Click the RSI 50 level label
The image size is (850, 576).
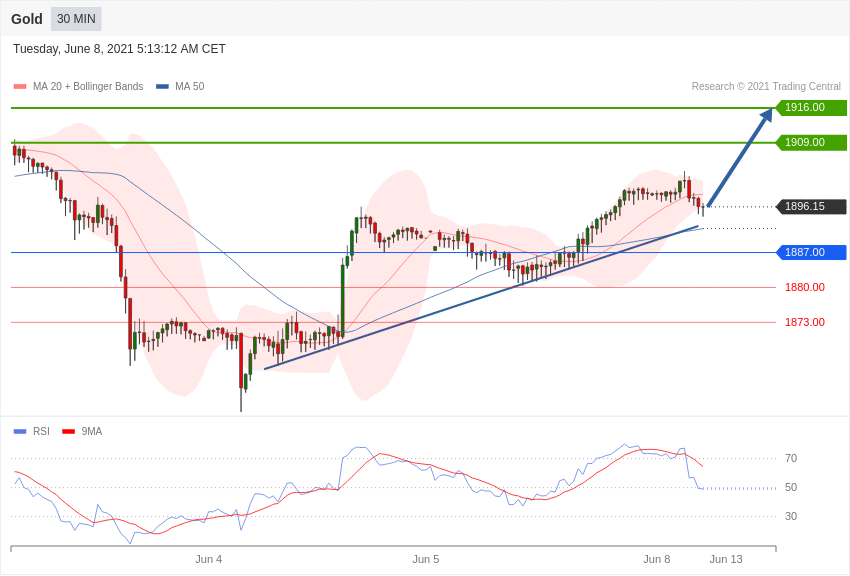(x=791, y=487)
